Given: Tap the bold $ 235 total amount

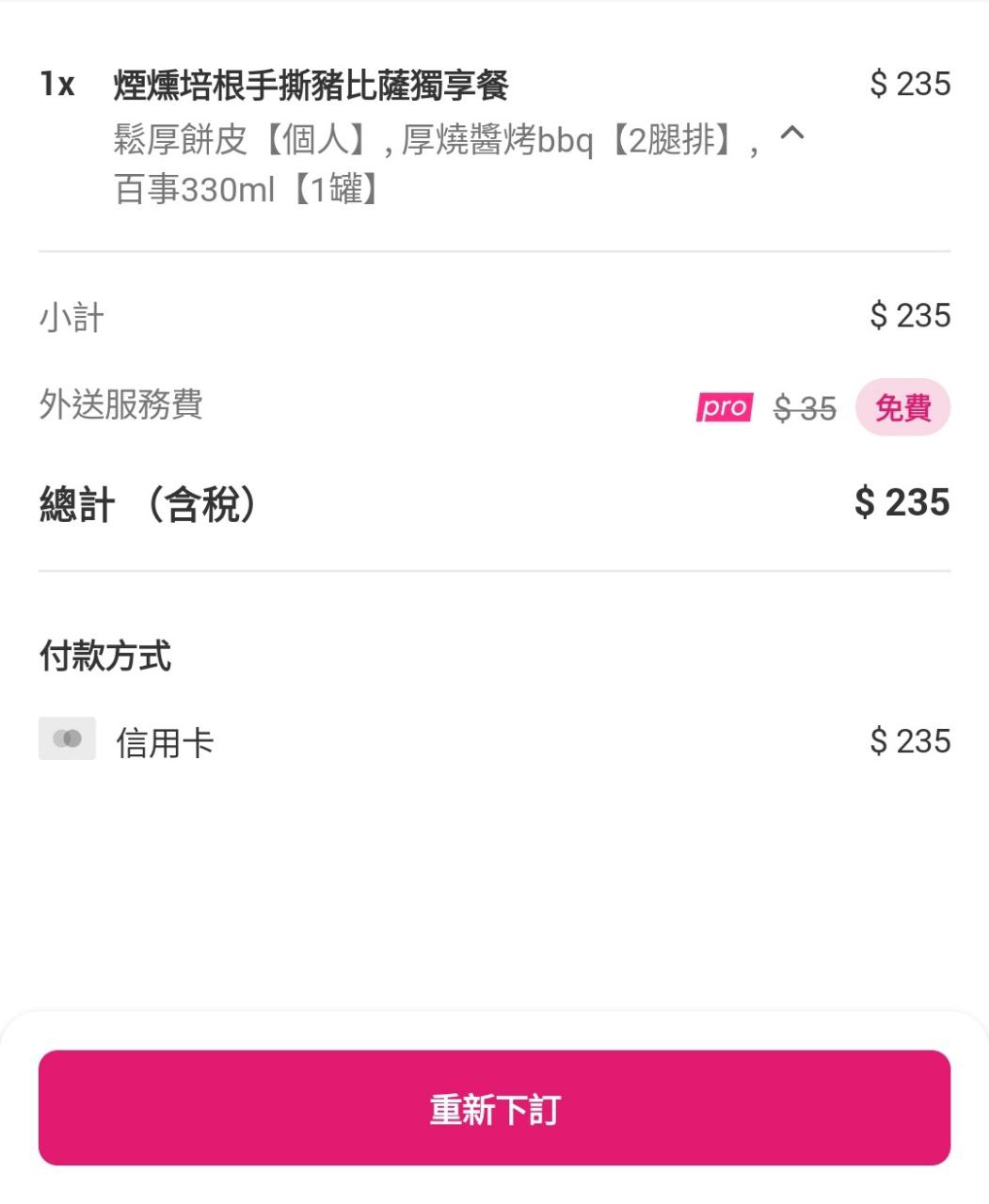Looking at the screenshot, I should [901, 502].
